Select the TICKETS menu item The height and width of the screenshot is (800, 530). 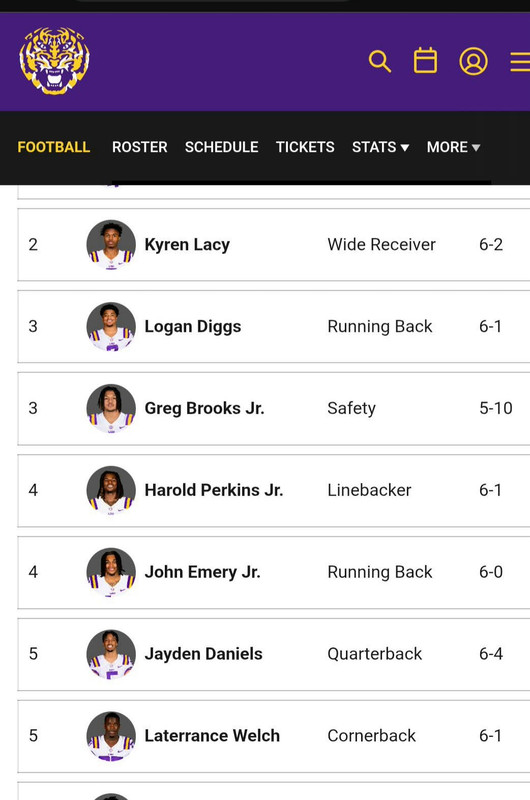(305, 147)
